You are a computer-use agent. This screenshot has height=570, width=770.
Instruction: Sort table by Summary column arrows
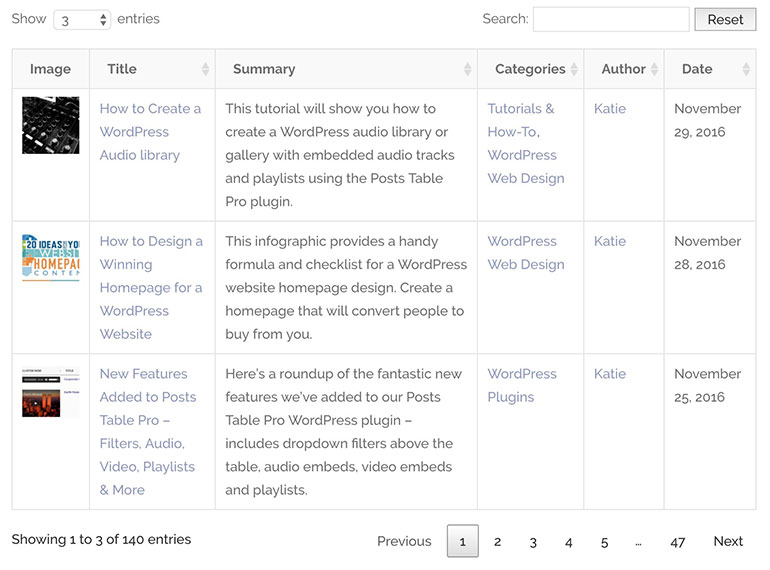[468, 69]
